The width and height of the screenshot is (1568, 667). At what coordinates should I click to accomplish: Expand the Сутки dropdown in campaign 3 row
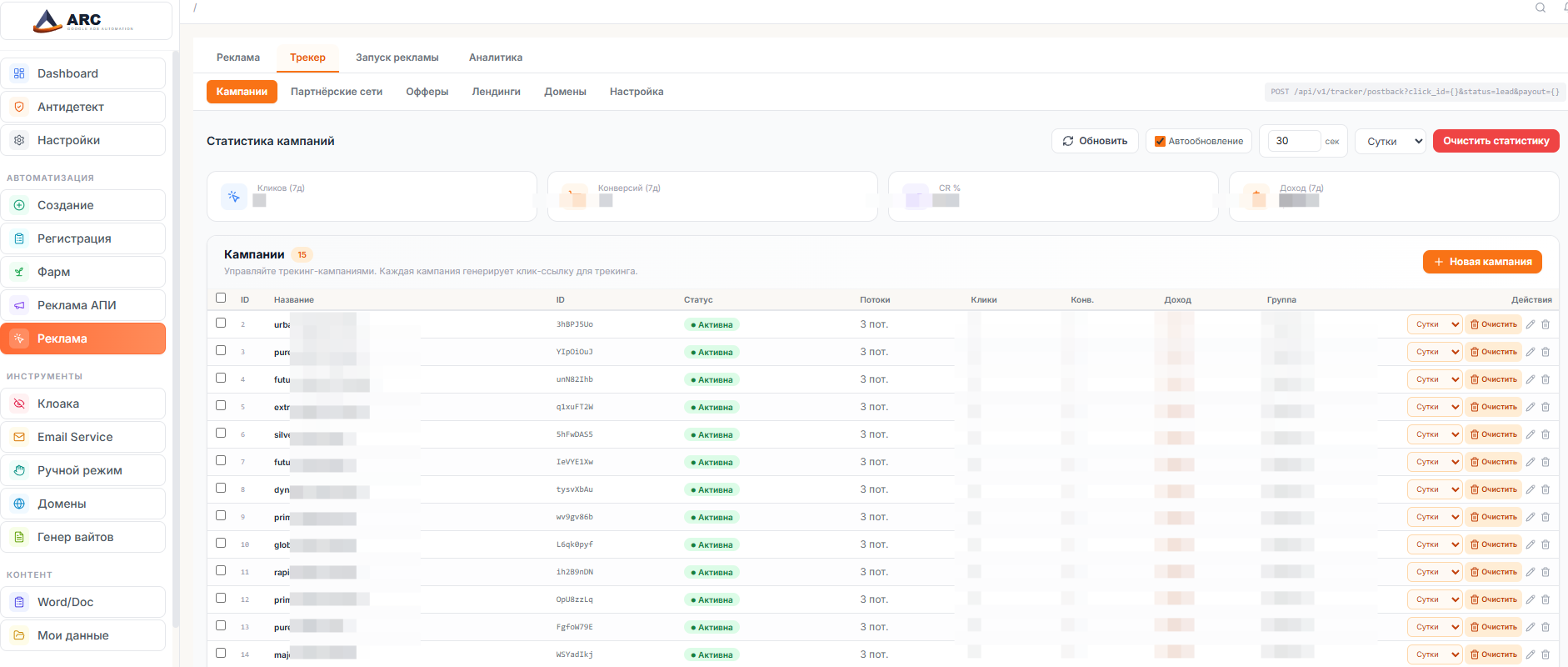coord(1435,352)
